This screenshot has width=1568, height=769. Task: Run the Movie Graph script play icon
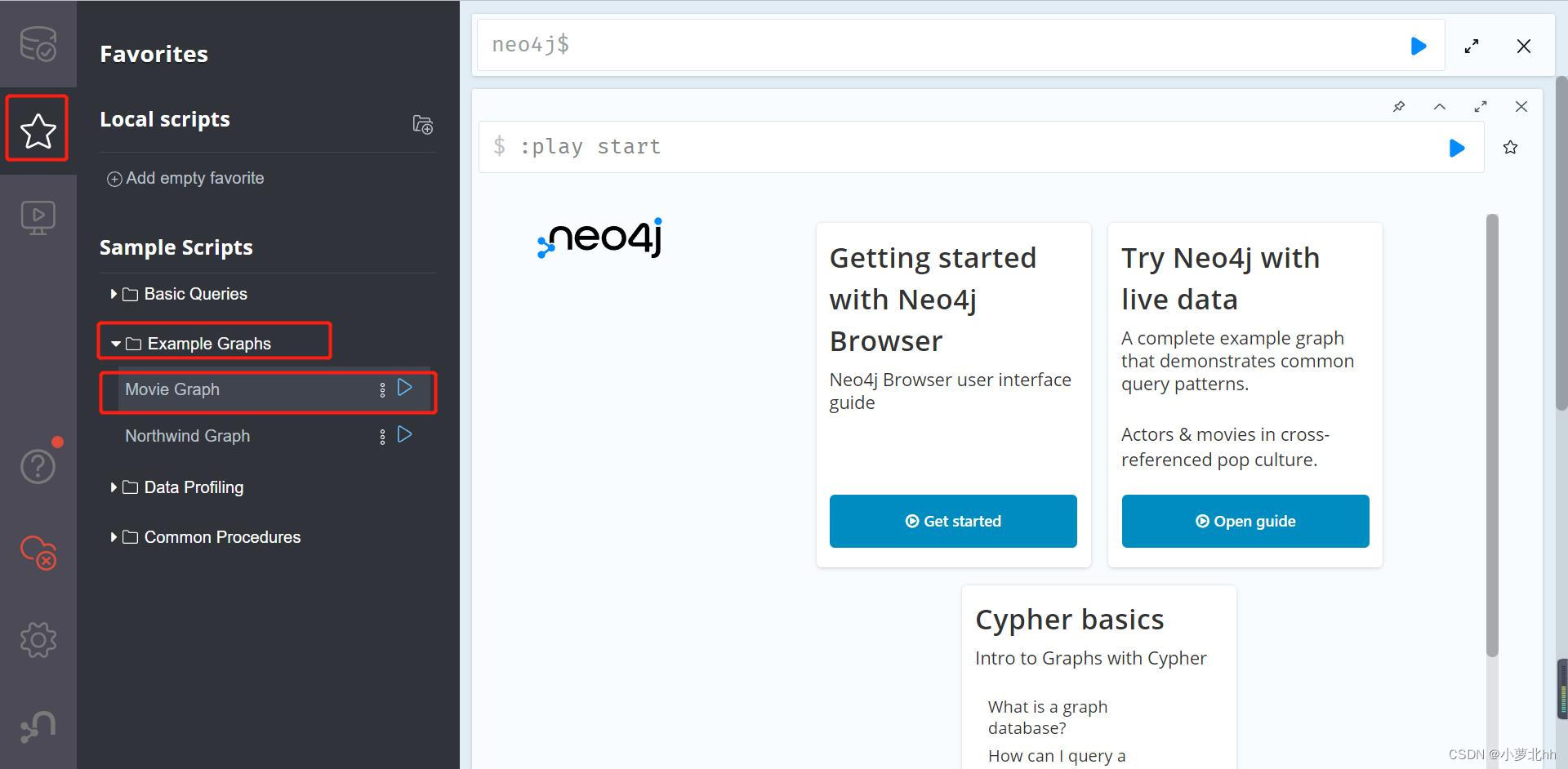[405, 388]
